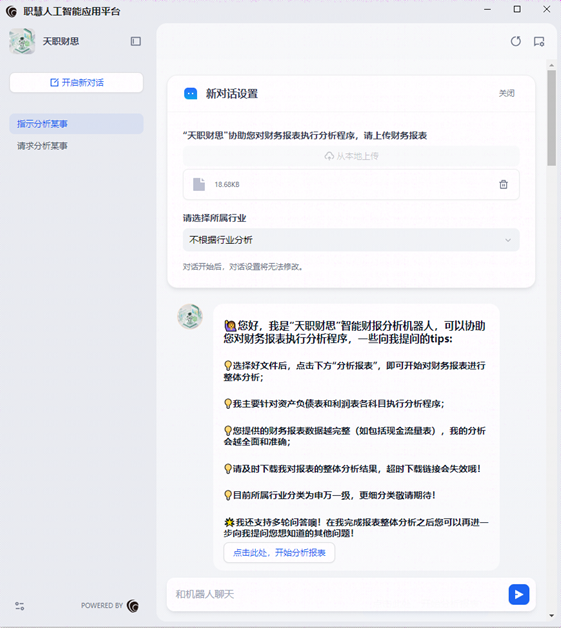
Task: Open the new chat bubble icon
Action: click(x=539, y=42)
